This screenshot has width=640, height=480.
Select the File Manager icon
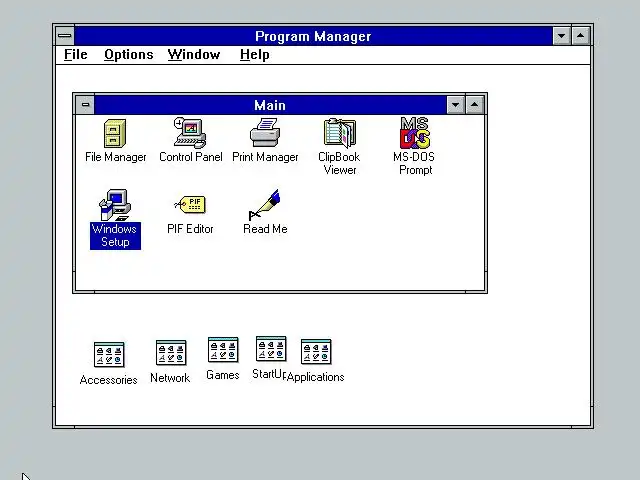[x=115, y=133]
